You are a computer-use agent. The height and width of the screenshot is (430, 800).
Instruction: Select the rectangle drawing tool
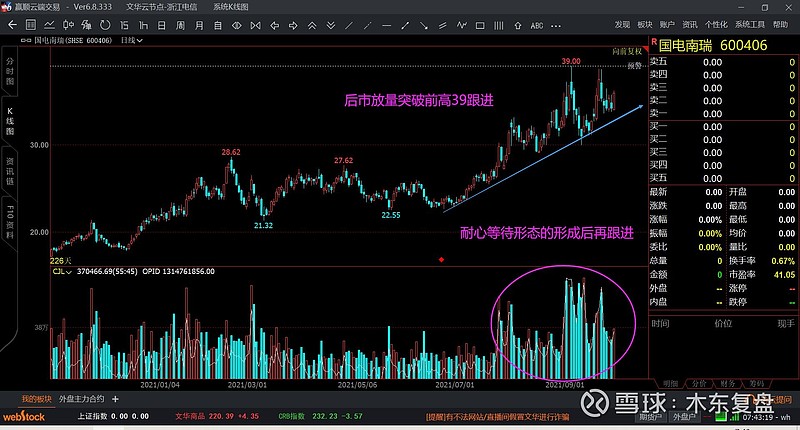pyautogui.click(x=480, y=25)
